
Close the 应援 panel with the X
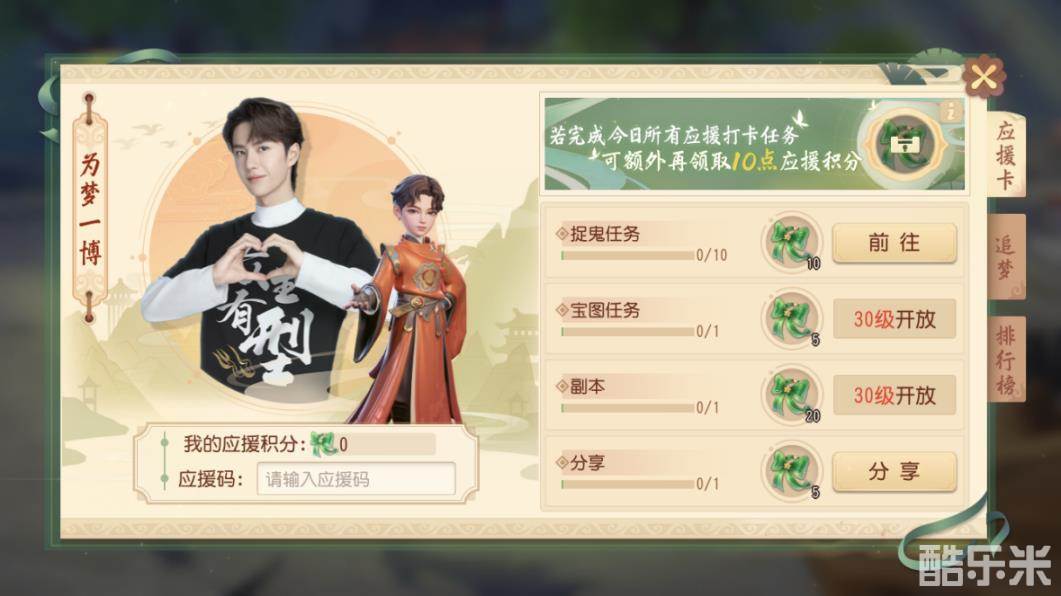coord(983,76)
